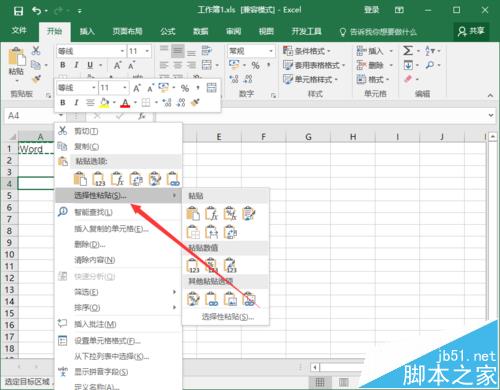The height and width of the screenshot is (390, 500).
Task: Click Values 123 icon under Paste Values section
Action: pos(193,266)
